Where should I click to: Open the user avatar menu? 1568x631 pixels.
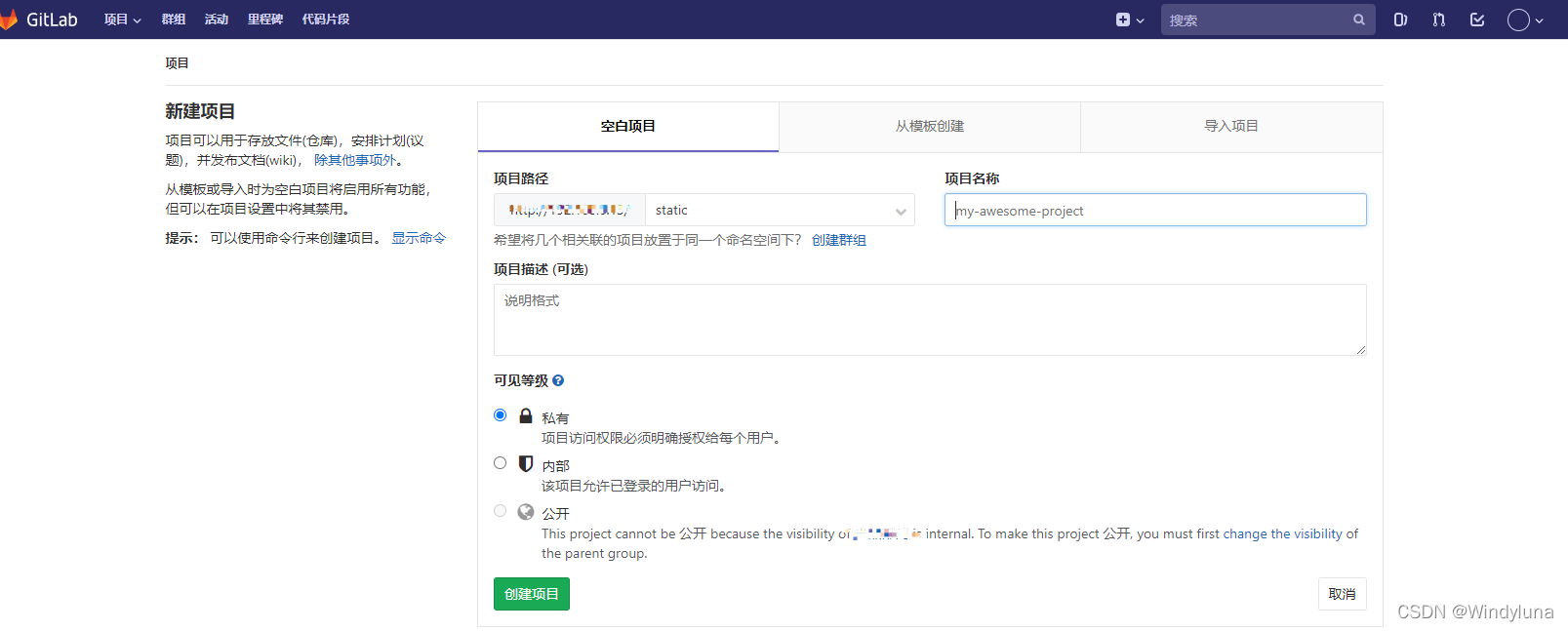point(1518,20)
